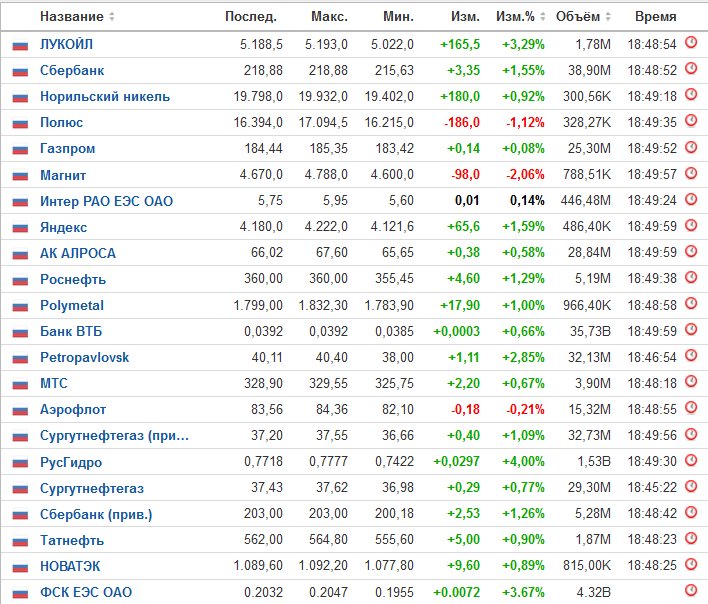Select Полюс change value -186,0
Viewport: 708px width, 604px height.
pos(461,122)
